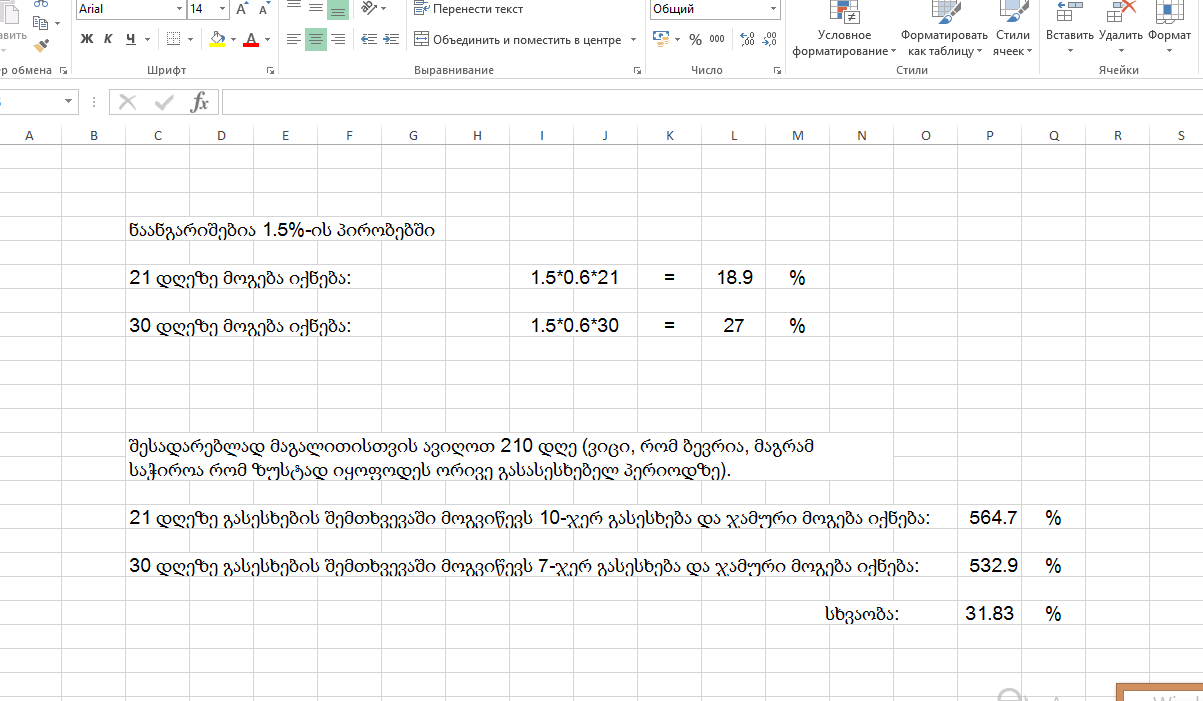Select the cell containing 564.7
The image size is (1203, 701).
click(989, 517)
